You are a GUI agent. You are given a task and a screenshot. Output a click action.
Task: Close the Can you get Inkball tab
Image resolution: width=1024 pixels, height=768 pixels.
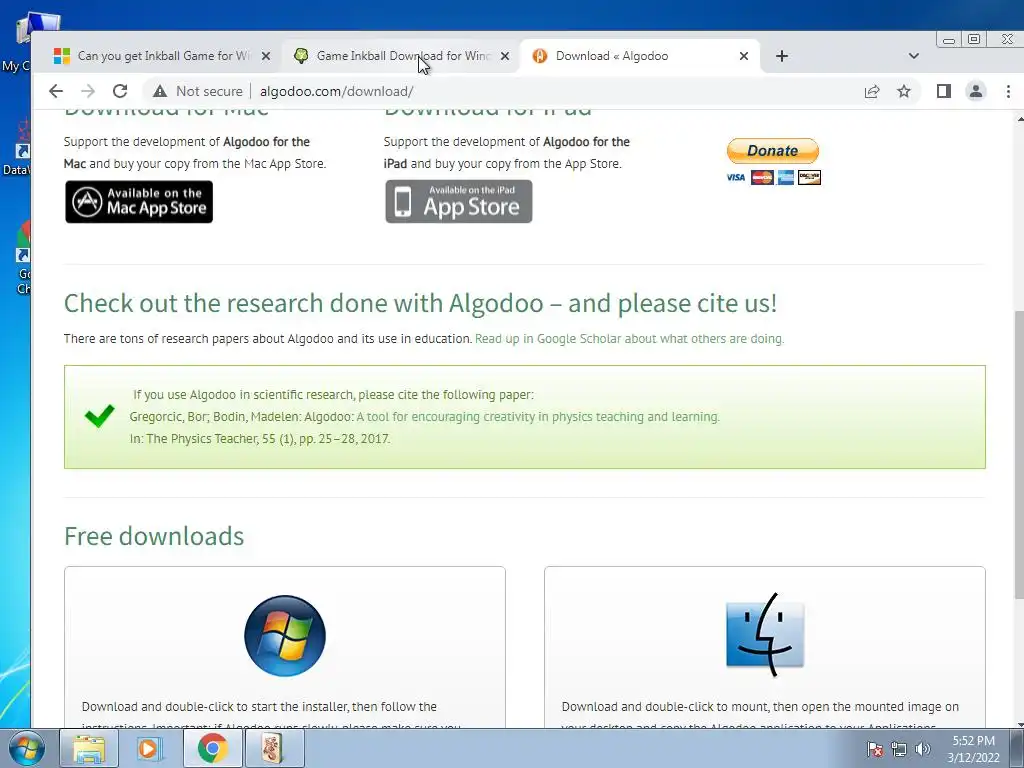click(266, 56)
